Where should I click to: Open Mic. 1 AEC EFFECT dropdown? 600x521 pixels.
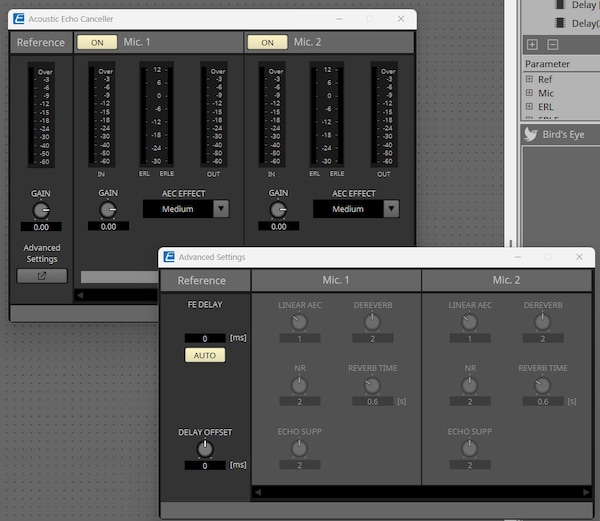pyautogui.click(x=221, y=209)
